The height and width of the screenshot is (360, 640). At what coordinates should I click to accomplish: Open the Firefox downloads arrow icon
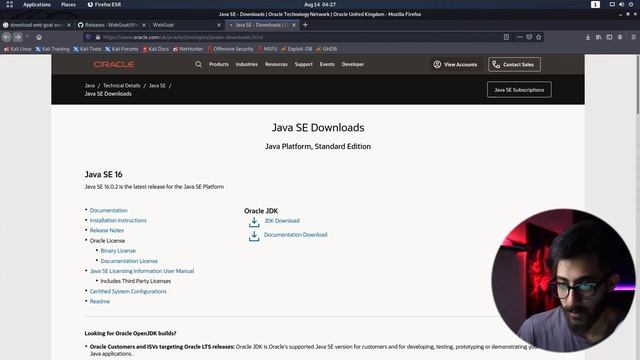[588, 37]
